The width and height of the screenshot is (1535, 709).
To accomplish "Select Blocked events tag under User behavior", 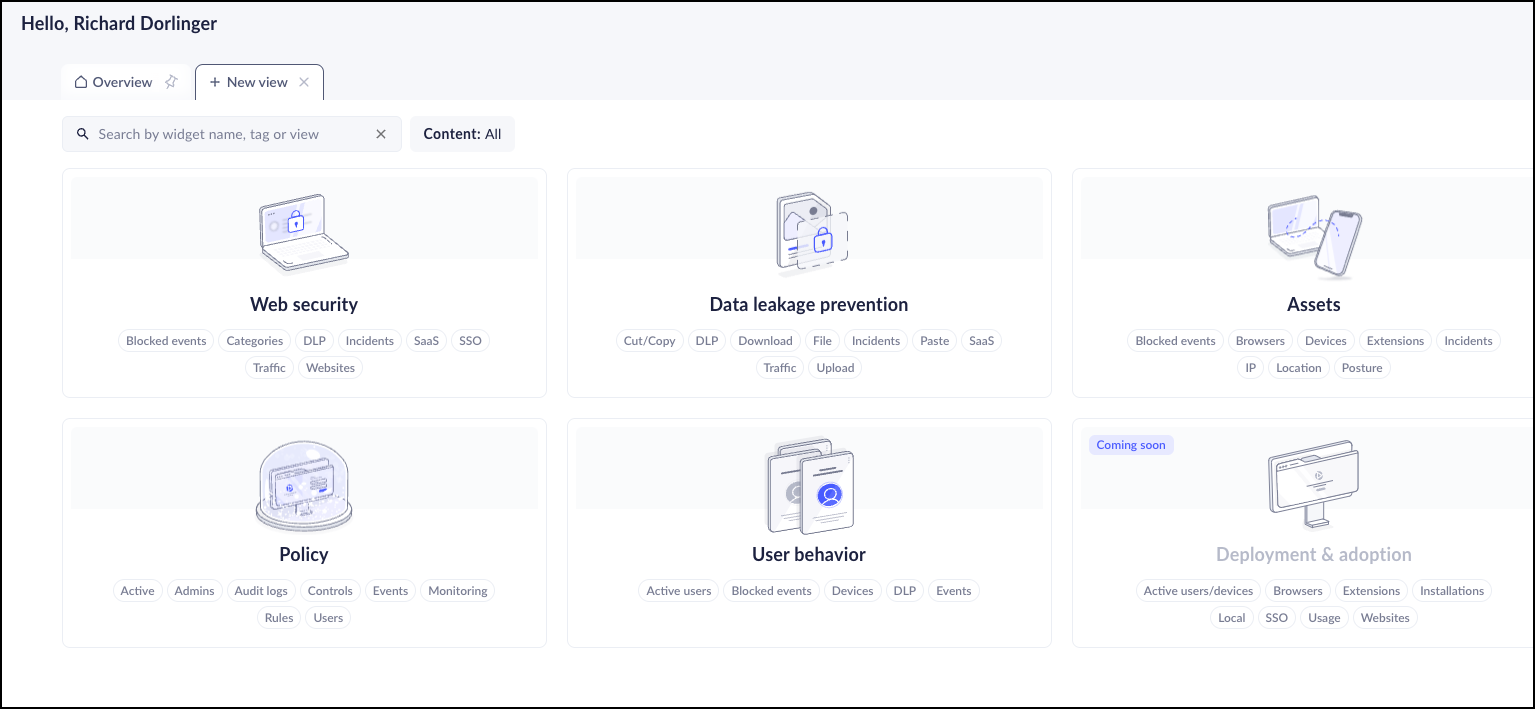I will pyautogui.click(x=772, y=591).
